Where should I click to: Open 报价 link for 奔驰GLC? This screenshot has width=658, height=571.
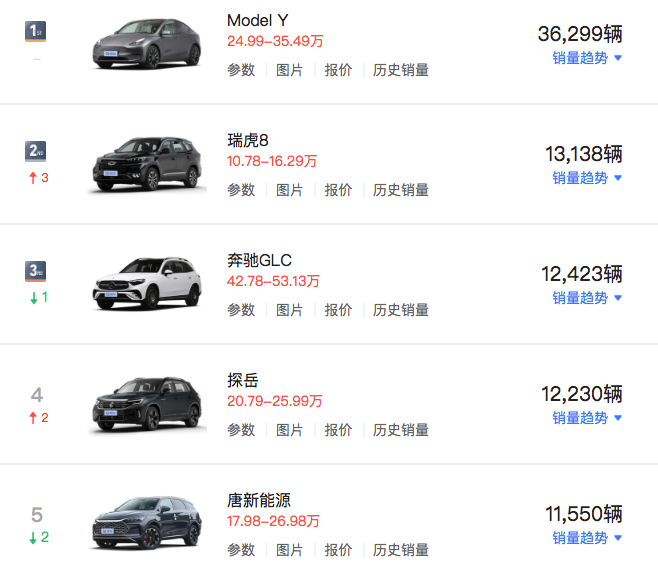[338, 310]
